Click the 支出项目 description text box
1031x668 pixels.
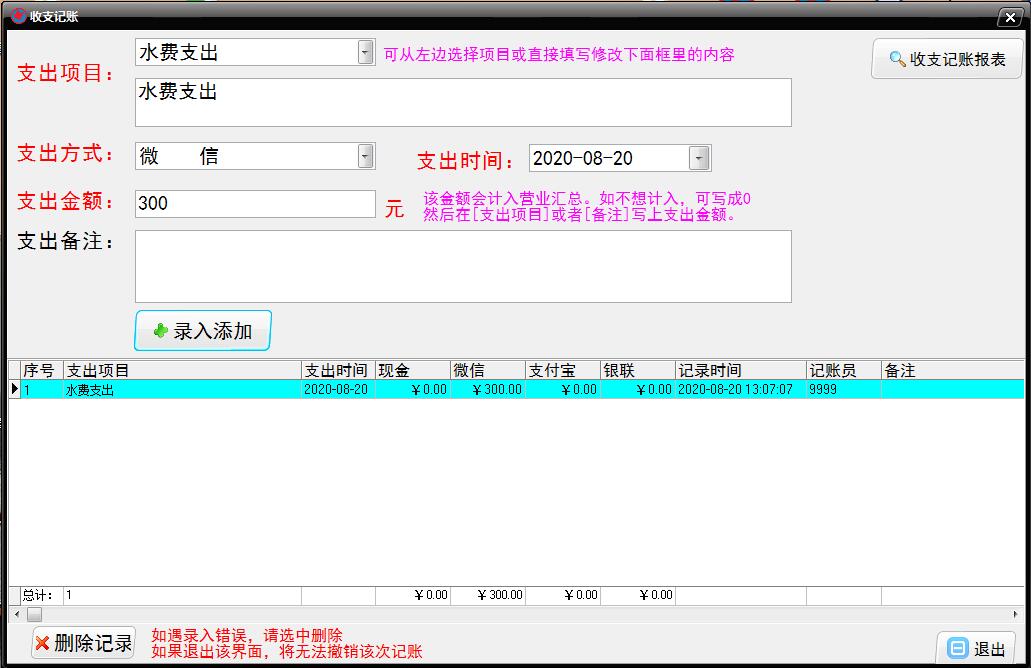[x=463, y=102]
